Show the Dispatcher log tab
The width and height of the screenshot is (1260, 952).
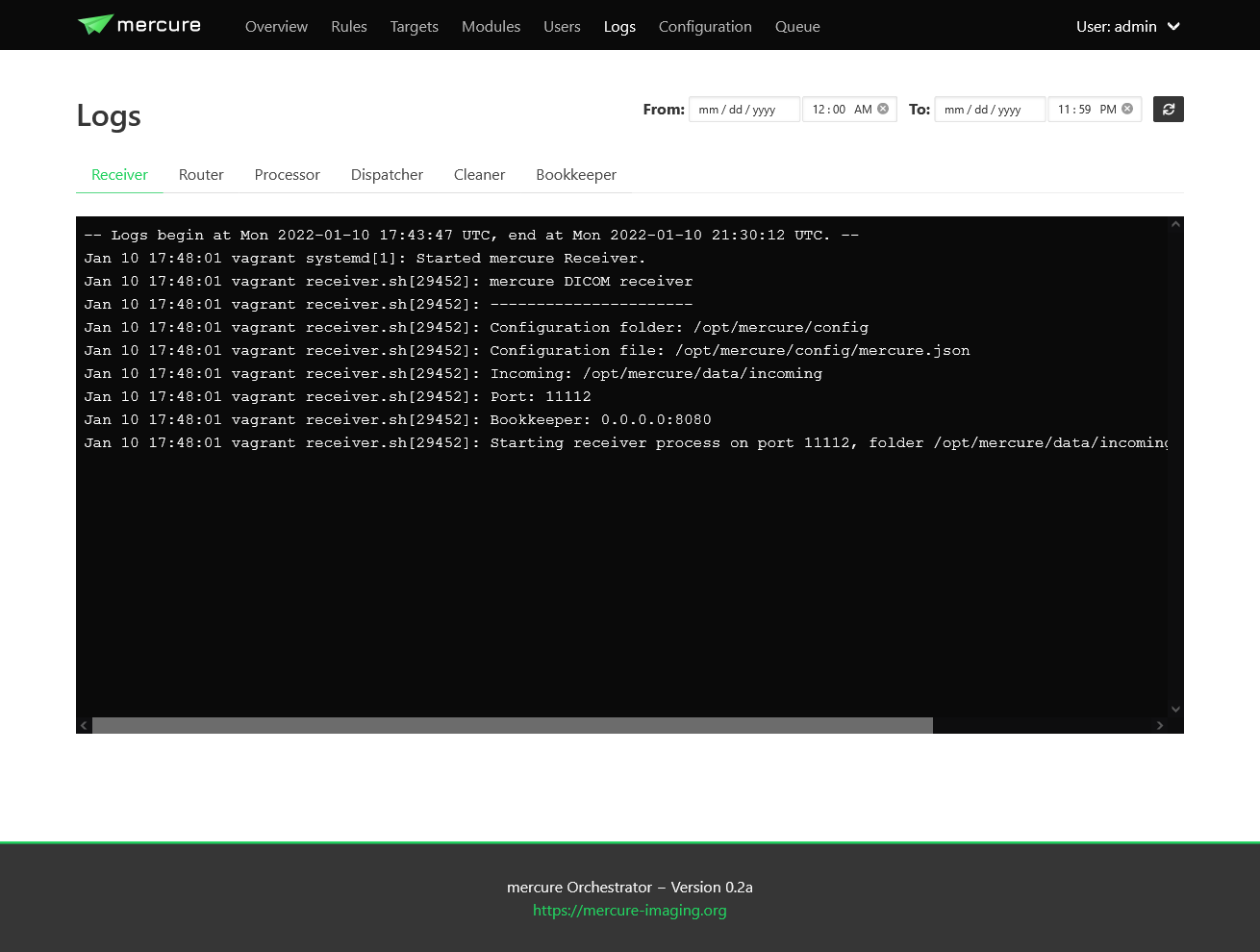pos(387,174)
